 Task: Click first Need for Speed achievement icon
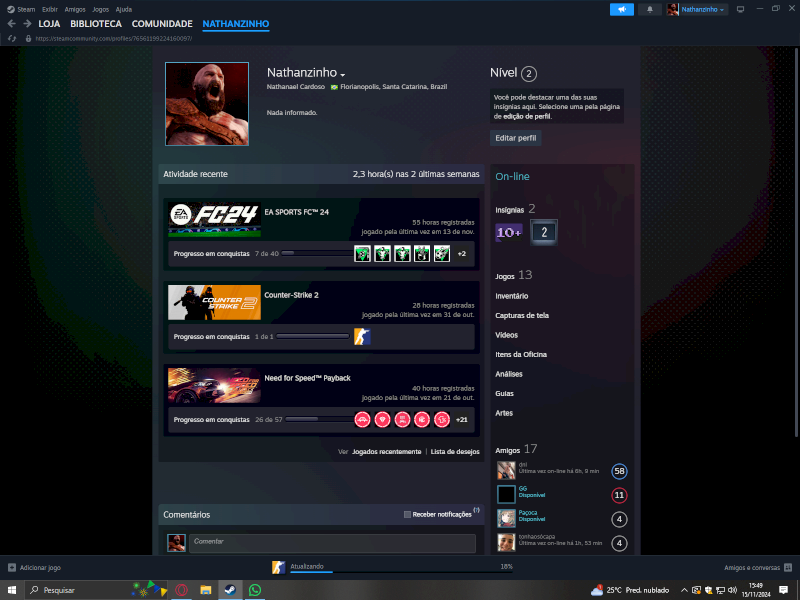tap(362, 419)
